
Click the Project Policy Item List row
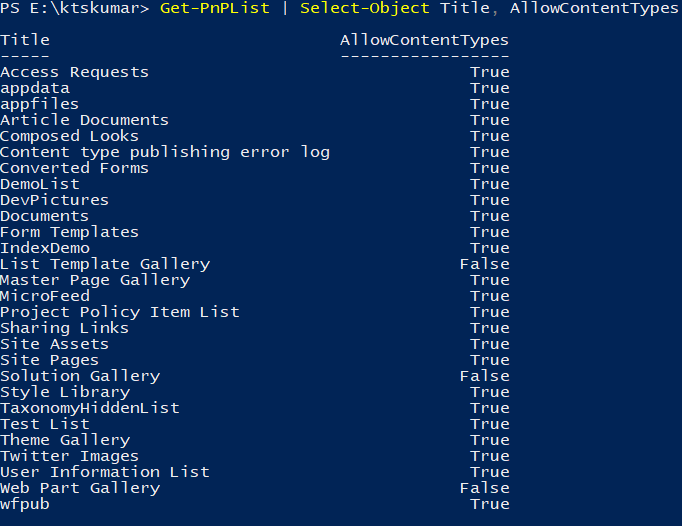click(x=119, y=313)
